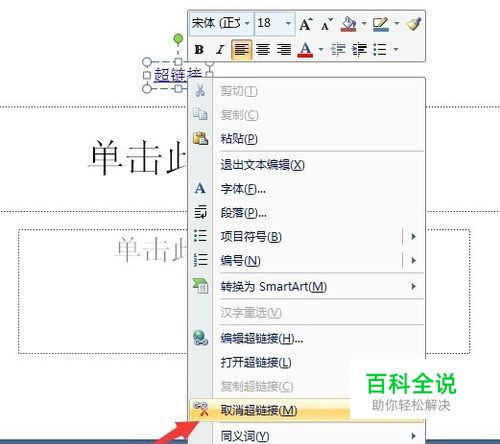Click the bullet list icon in menu
Screen dimensions: 500x444
point(200,236)
